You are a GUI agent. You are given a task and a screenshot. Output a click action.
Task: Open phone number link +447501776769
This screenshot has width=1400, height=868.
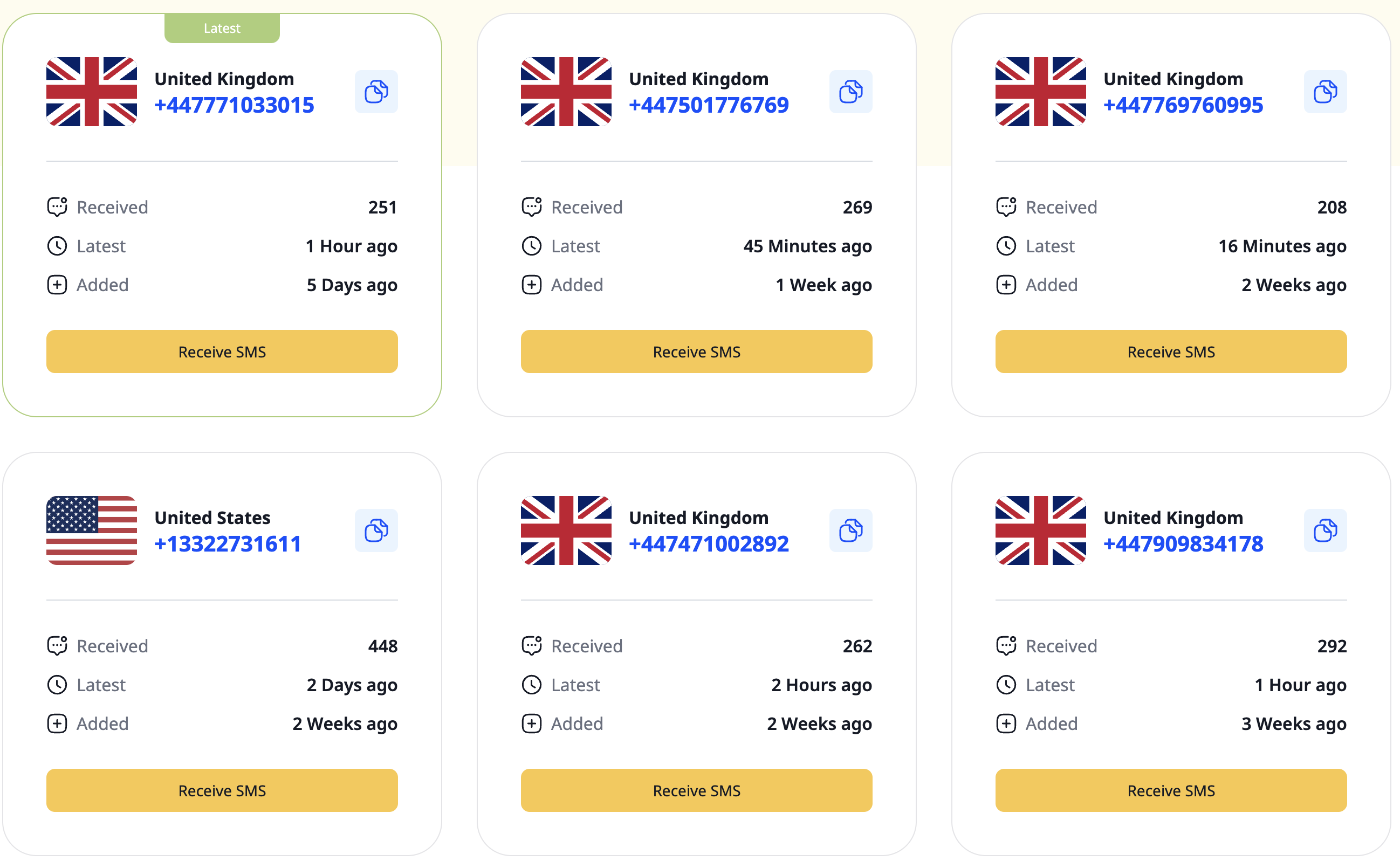point(709,105)
